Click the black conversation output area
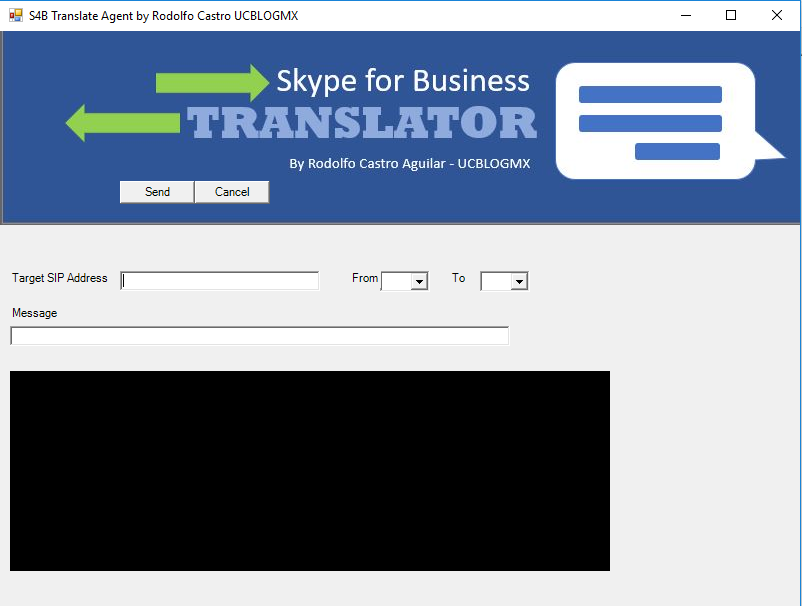This screenshot has height=606, width=802. [x=309, y=471]
